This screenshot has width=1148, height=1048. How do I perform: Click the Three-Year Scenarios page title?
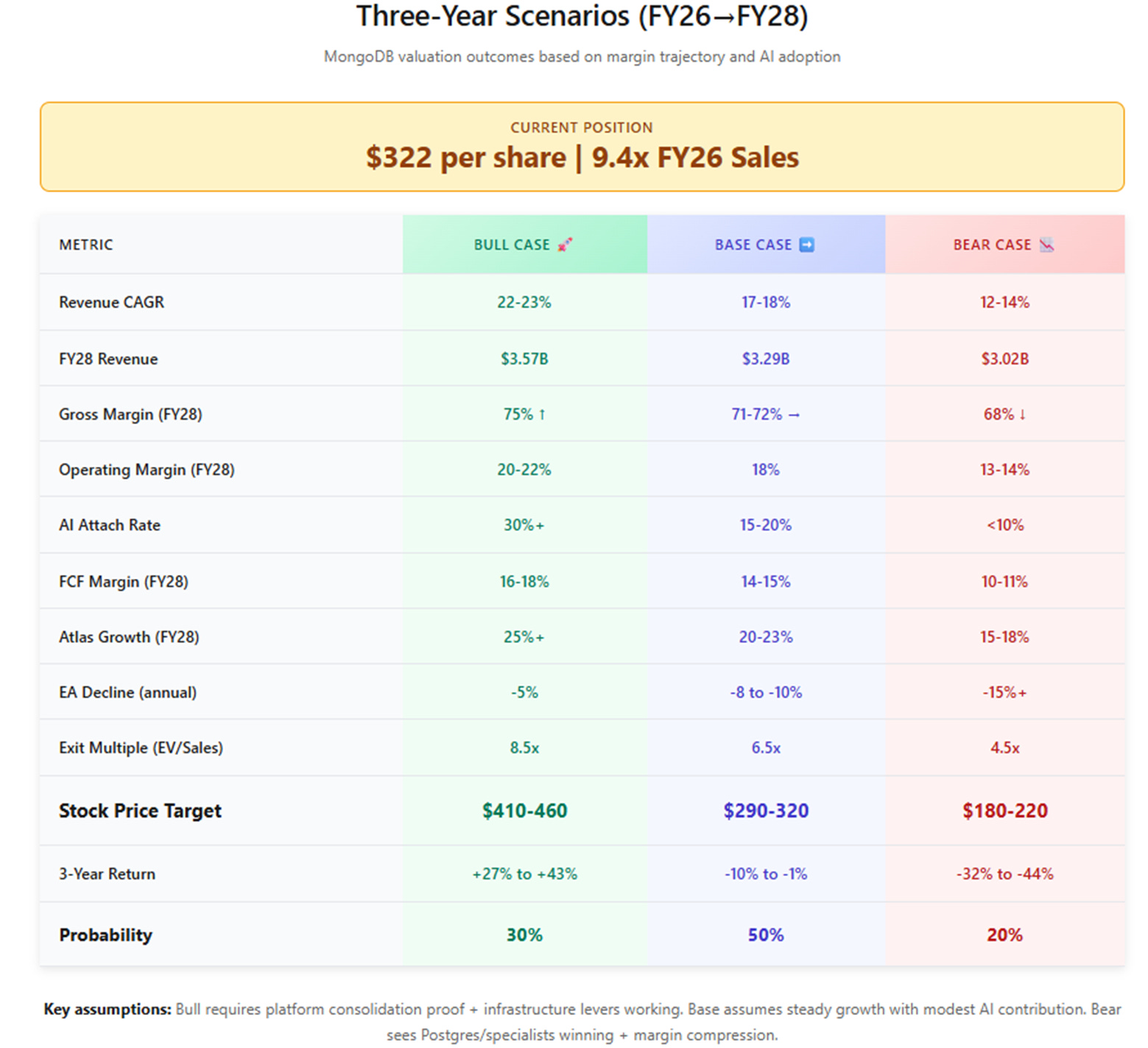[x=582, y=15]
